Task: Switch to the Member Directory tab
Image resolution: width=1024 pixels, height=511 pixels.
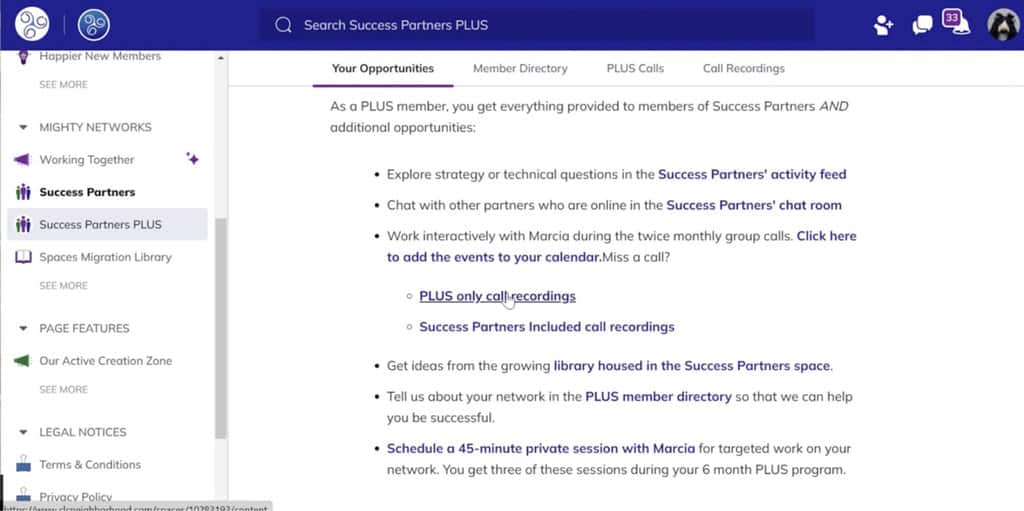Action: 520,69
